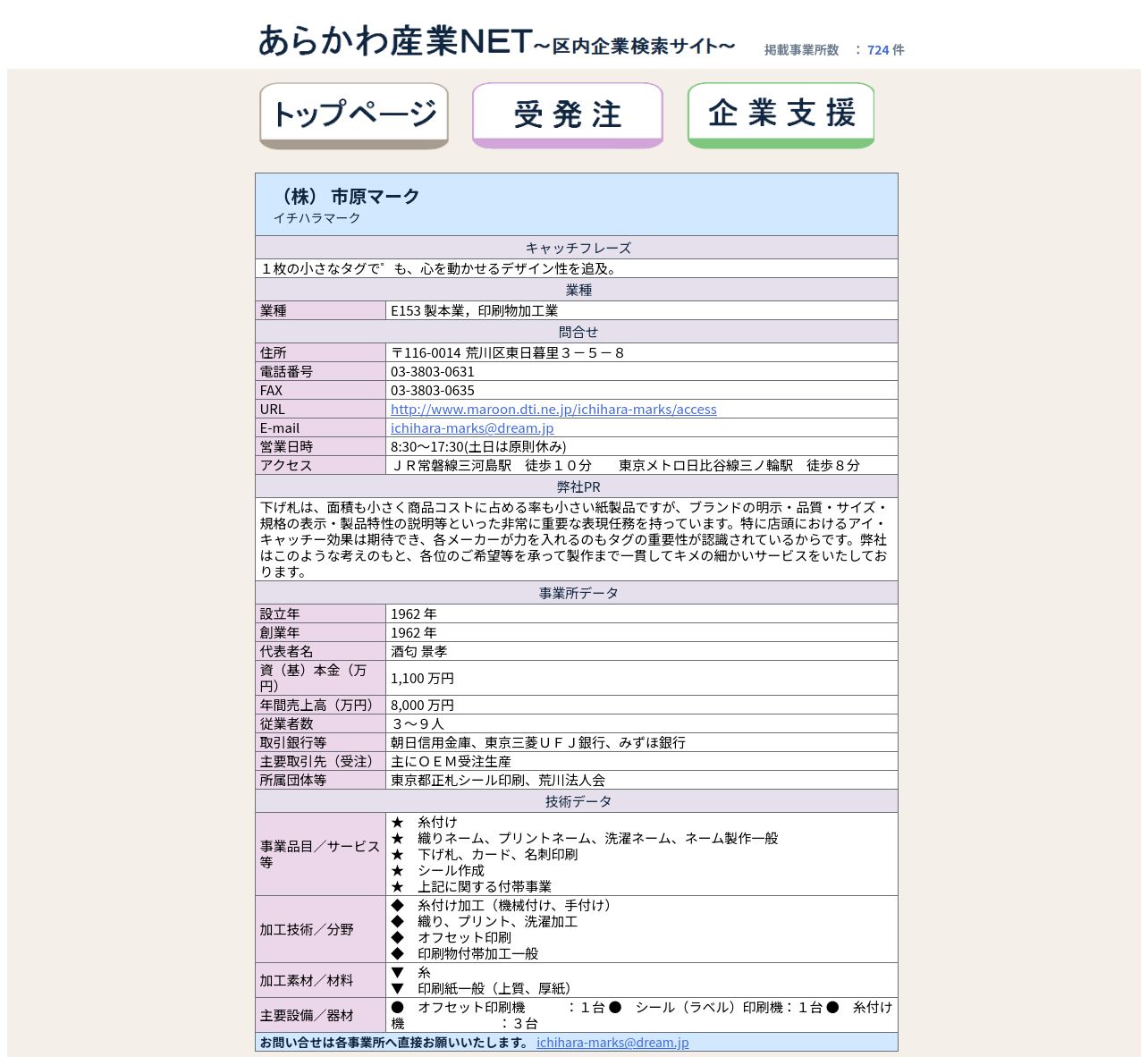Select representative name 酒匂 景孝
Screen dimensions: 1148x1057
click(x=418, y=652)
